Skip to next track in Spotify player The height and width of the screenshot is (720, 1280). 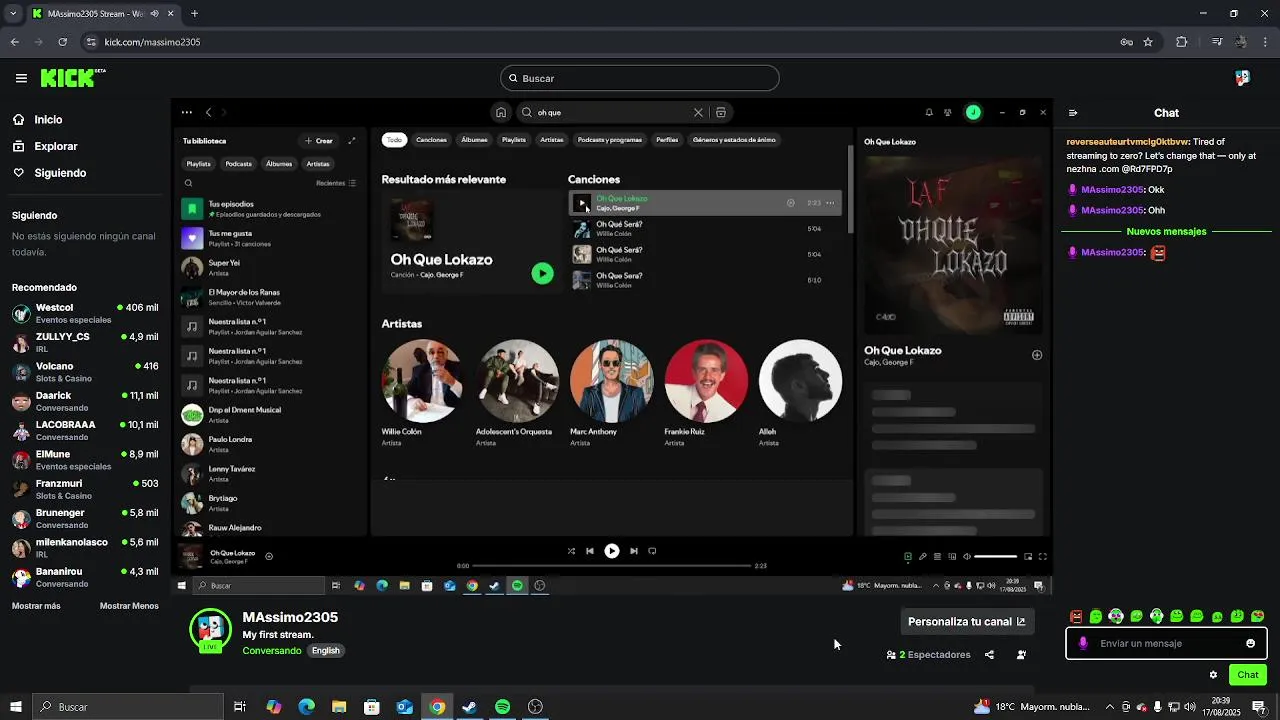(x=633, y=551)
